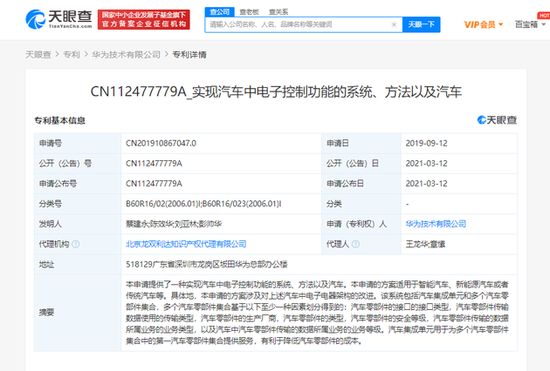Open the 华为技术有限公司 applicant link
Image resolution: width=550 pixels, height=371 pixels.
point(436,224)
